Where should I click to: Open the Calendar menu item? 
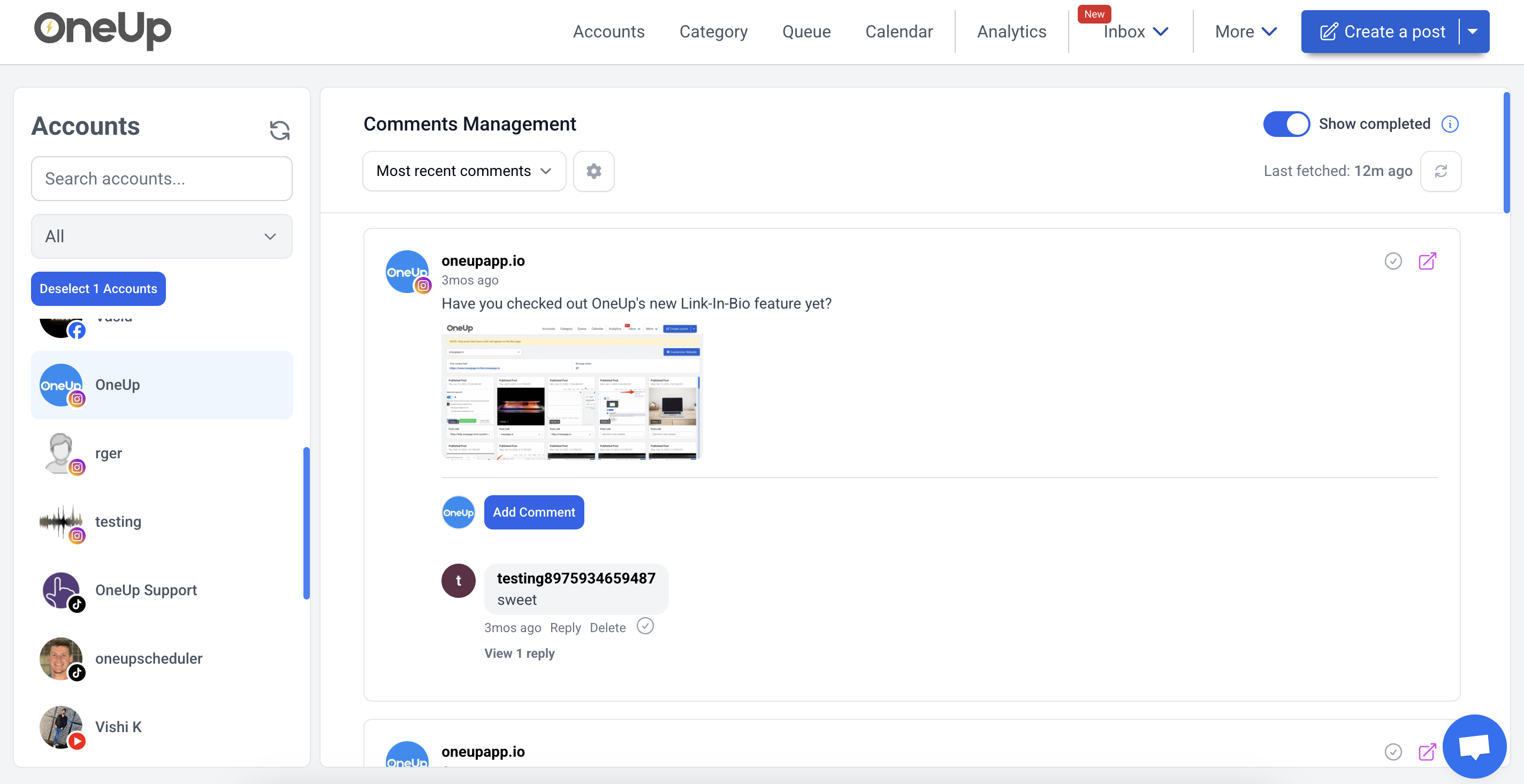(898, 32)
